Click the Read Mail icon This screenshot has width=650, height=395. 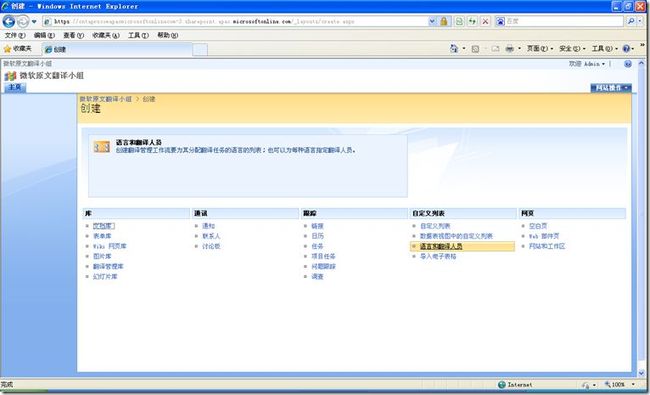click(495, 49)
